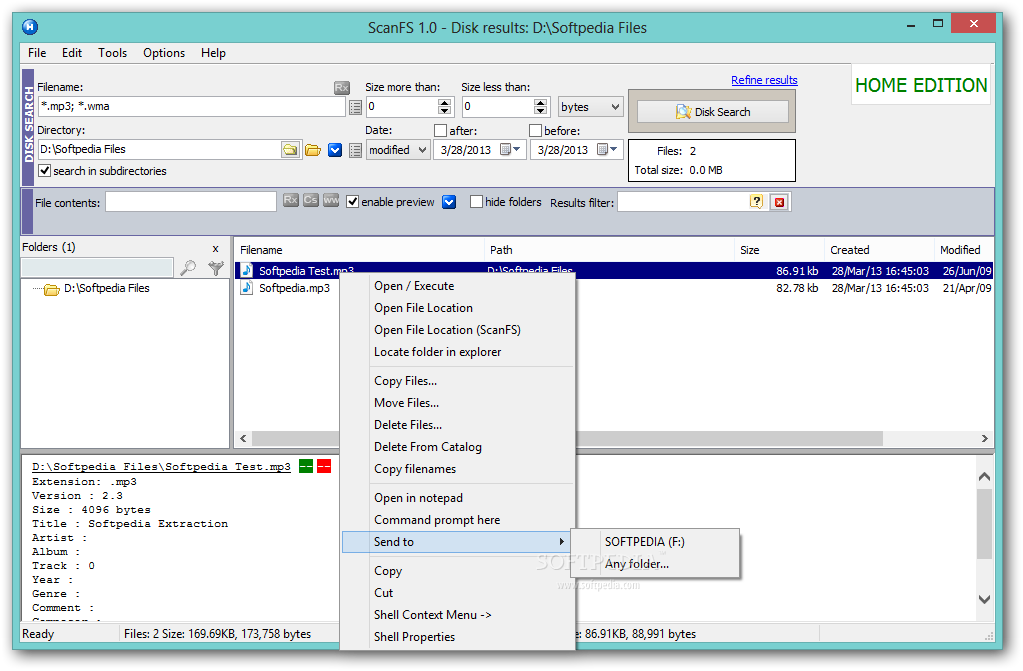Toggle the Rx icon beside File contents

point(290,200)
